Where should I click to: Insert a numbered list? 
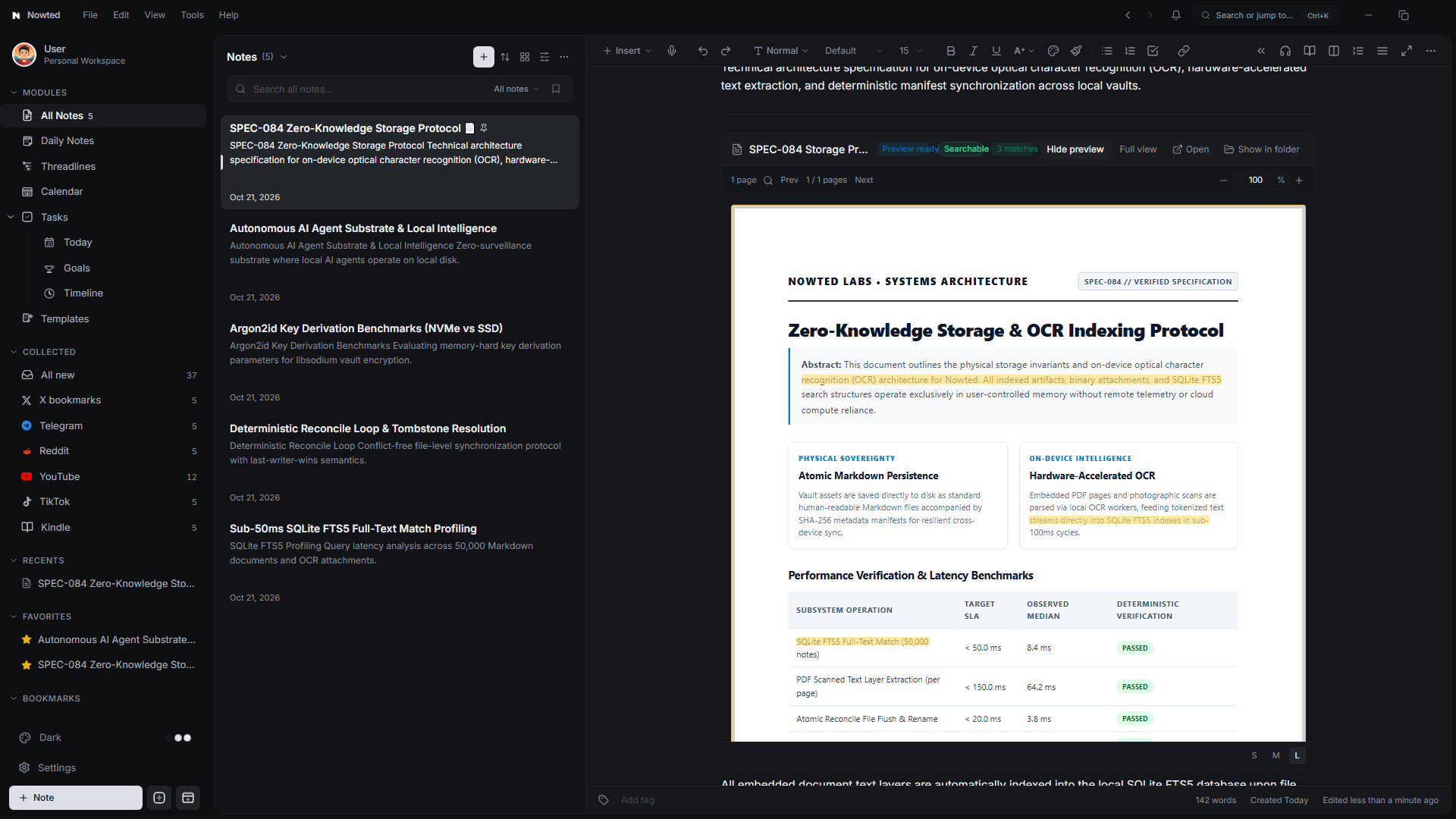point(1130,51)
